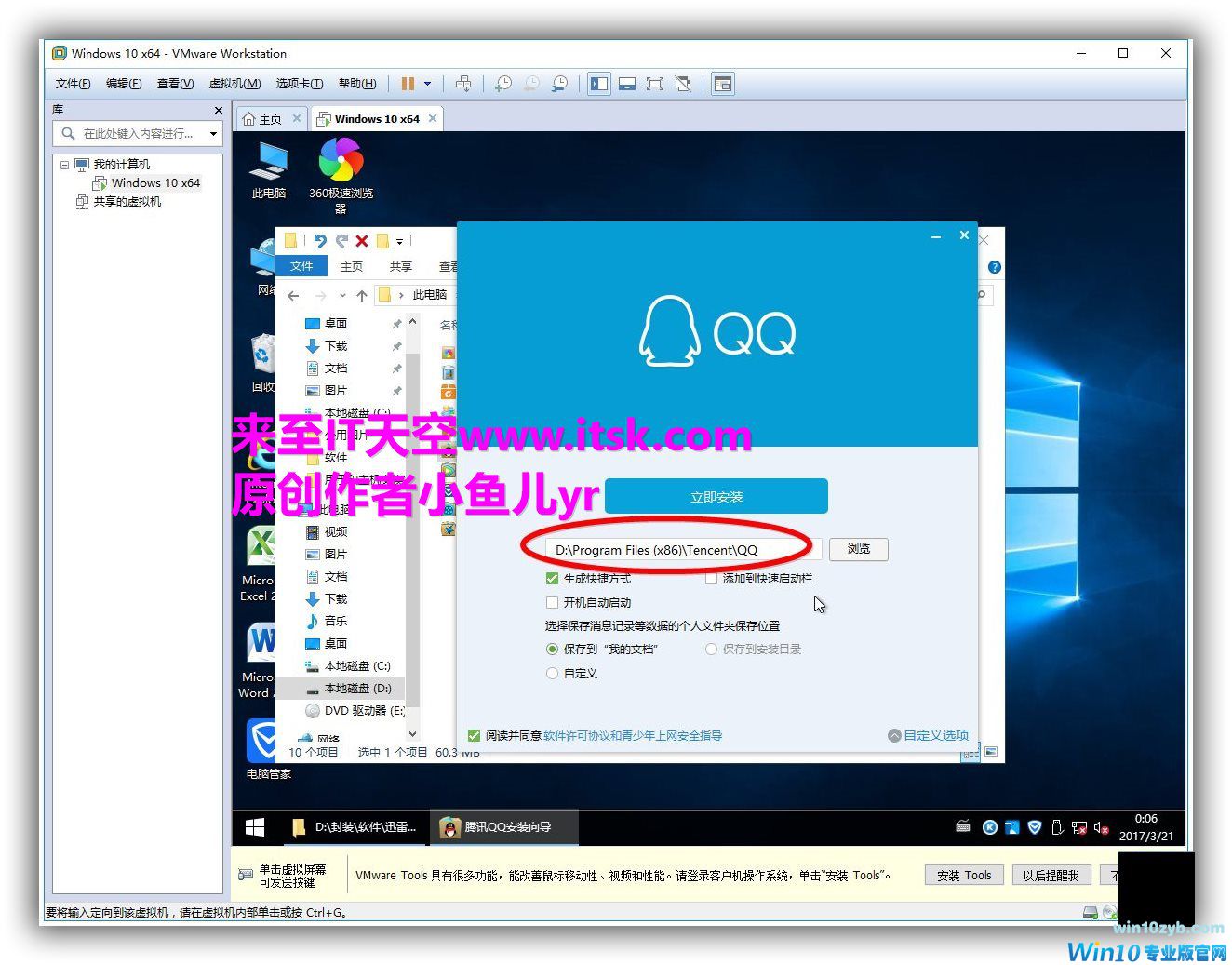
Task: Take a snapshot of the virtual machine
Action: [503, 84]
